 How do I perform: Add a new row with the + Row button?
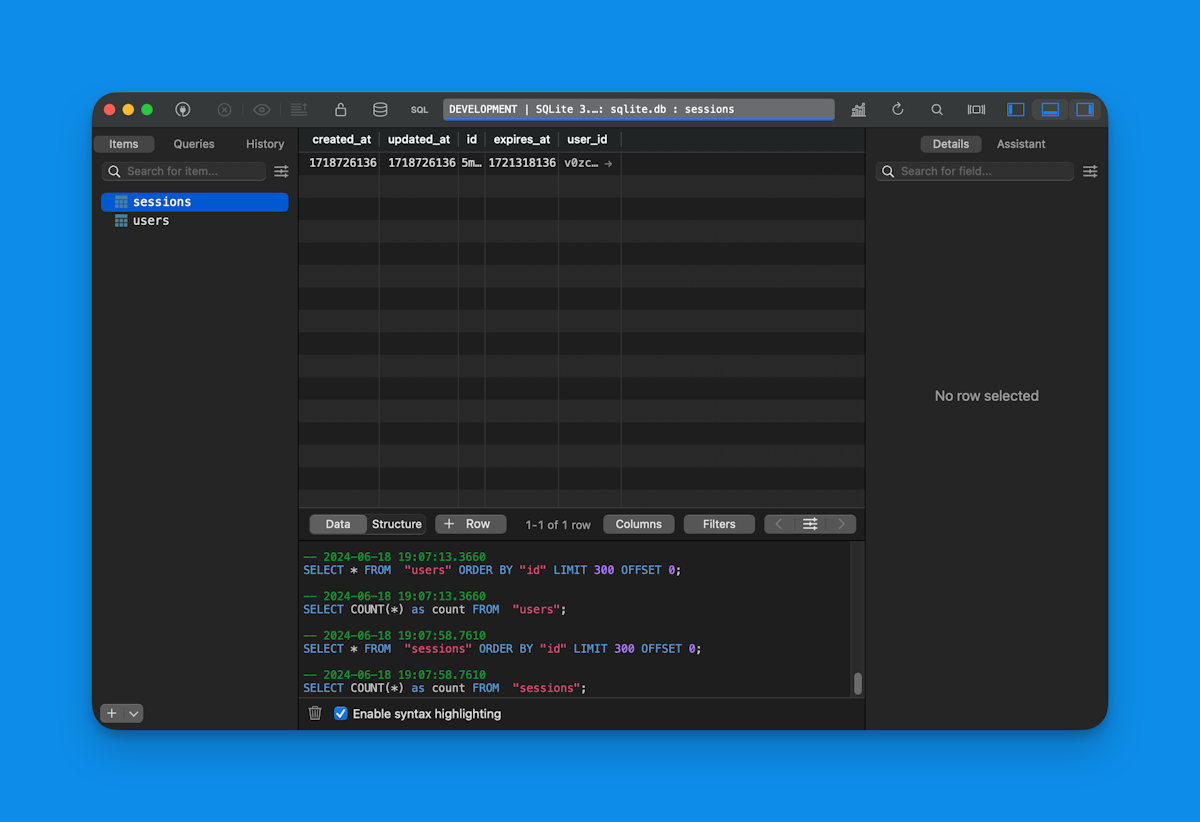(x=470, y=523)
